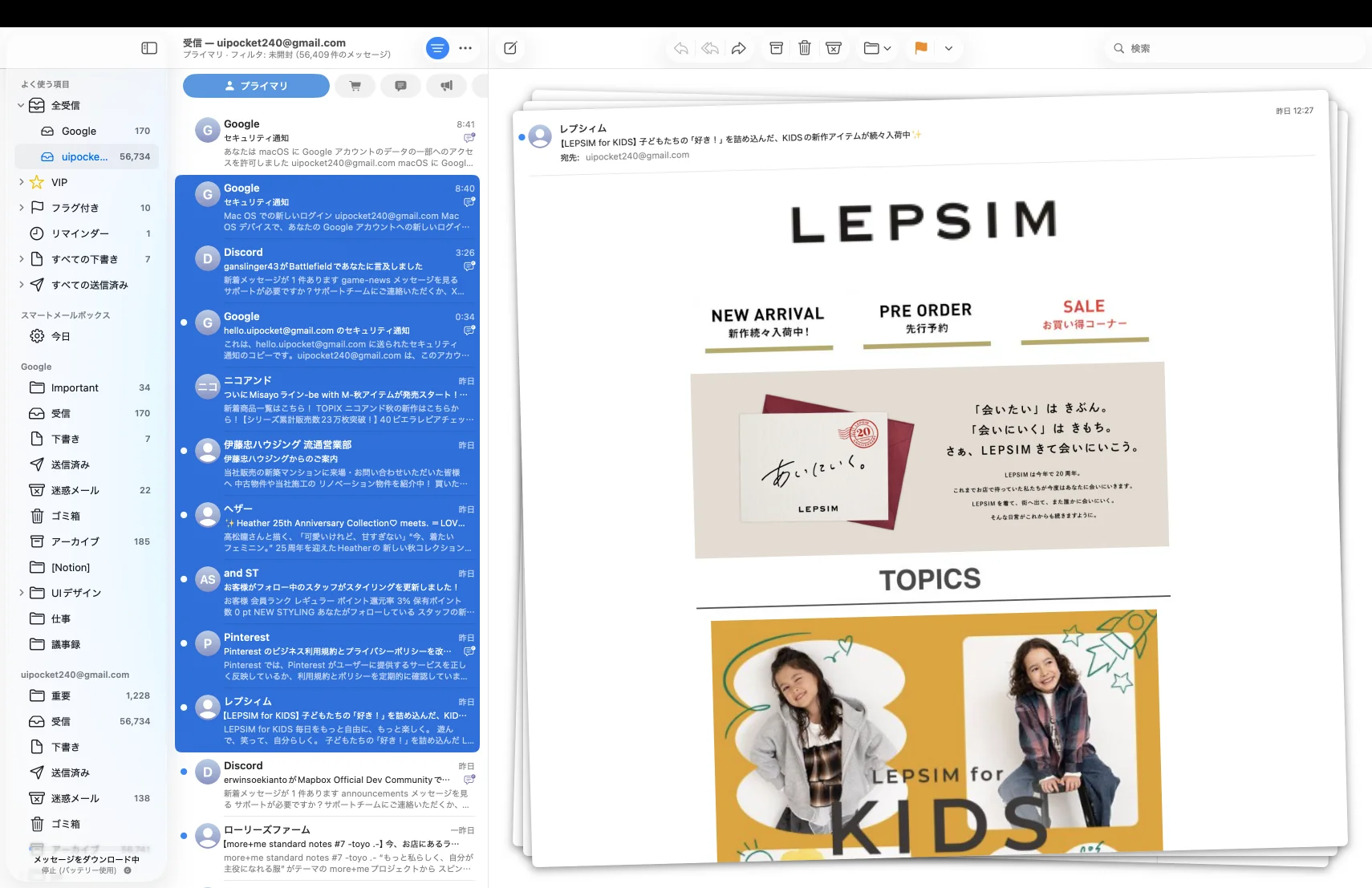The height and width of the screenshot is (888, 1372).
Task: Switch to the shopping cart category tab
Action: coord(355,86)
